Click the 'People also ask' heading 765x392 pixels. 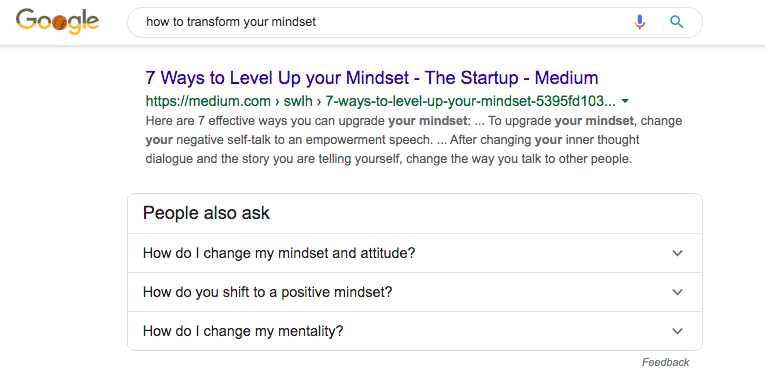(206, 213)
